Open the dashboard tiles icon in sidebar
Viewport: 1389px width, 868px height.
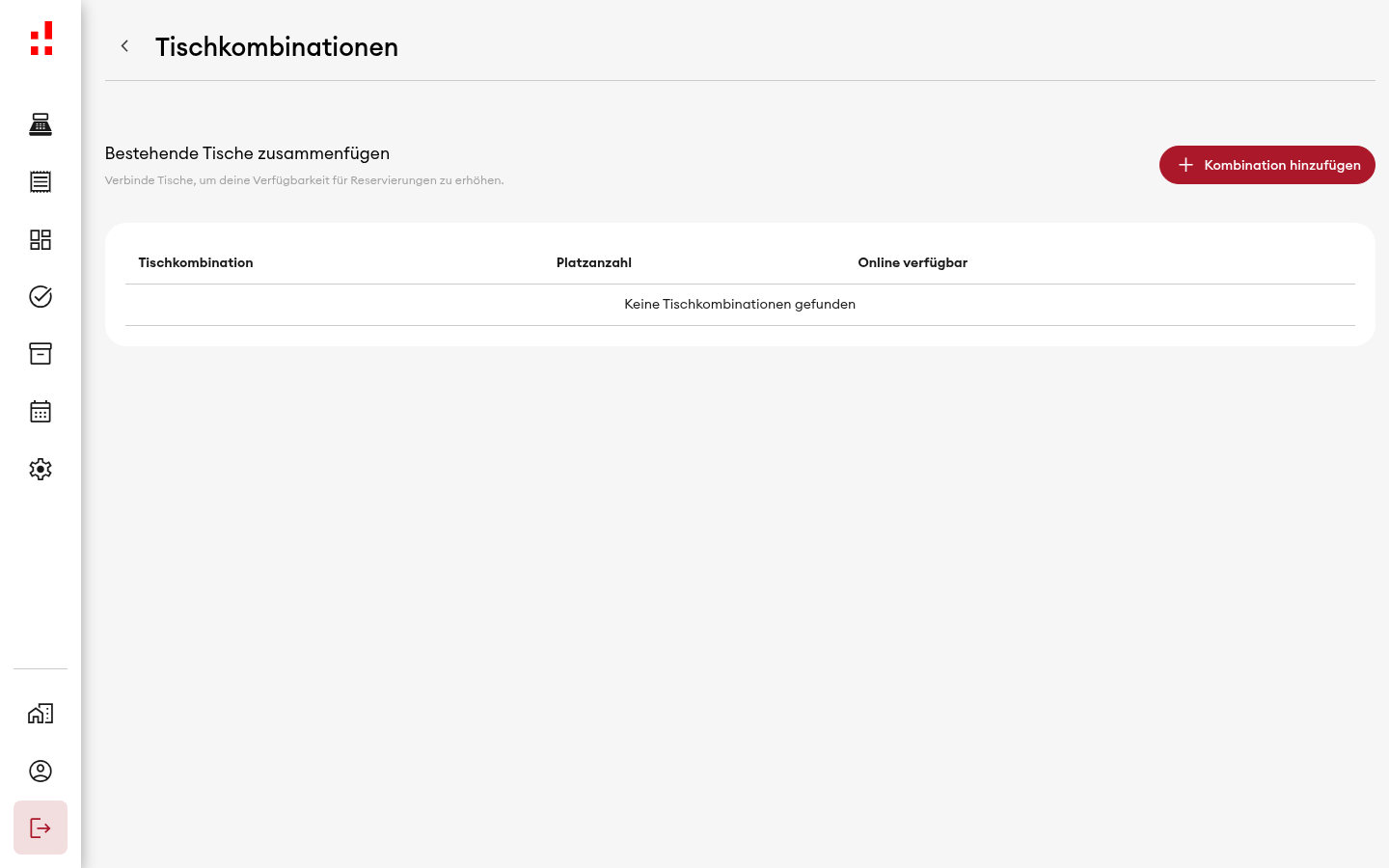coord(41,239)
